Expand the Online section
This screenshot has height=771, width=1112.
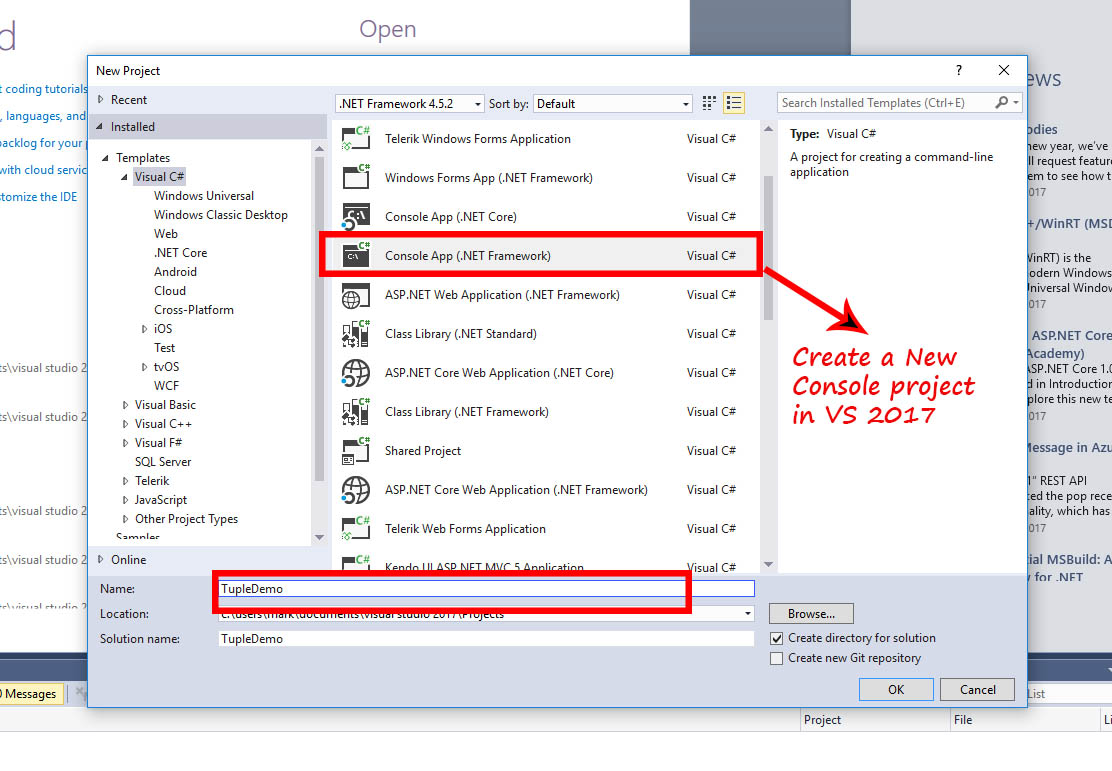101,560
